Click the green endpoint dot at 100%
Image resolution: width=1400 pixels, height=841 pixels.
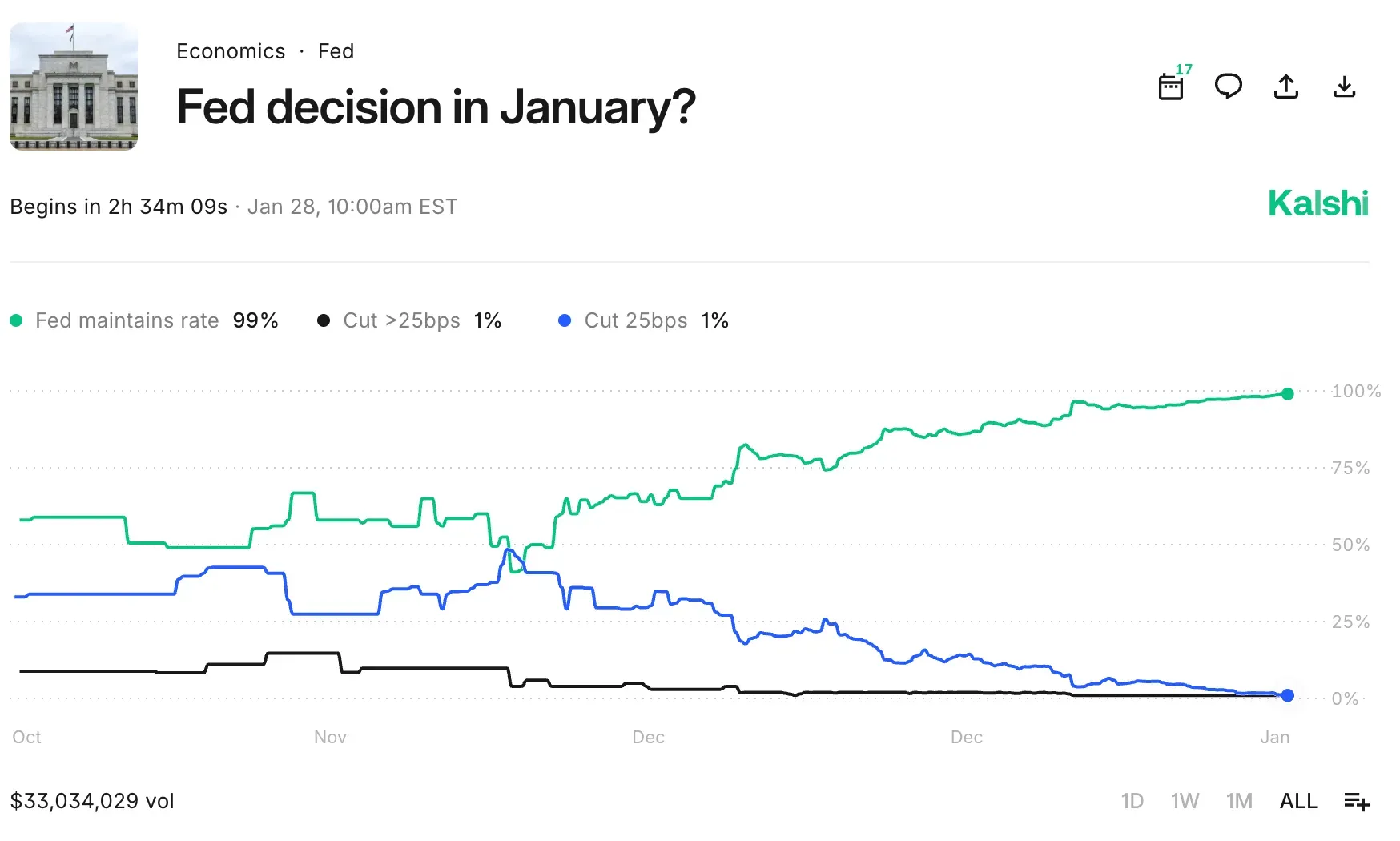click(x=1288, y=393)
